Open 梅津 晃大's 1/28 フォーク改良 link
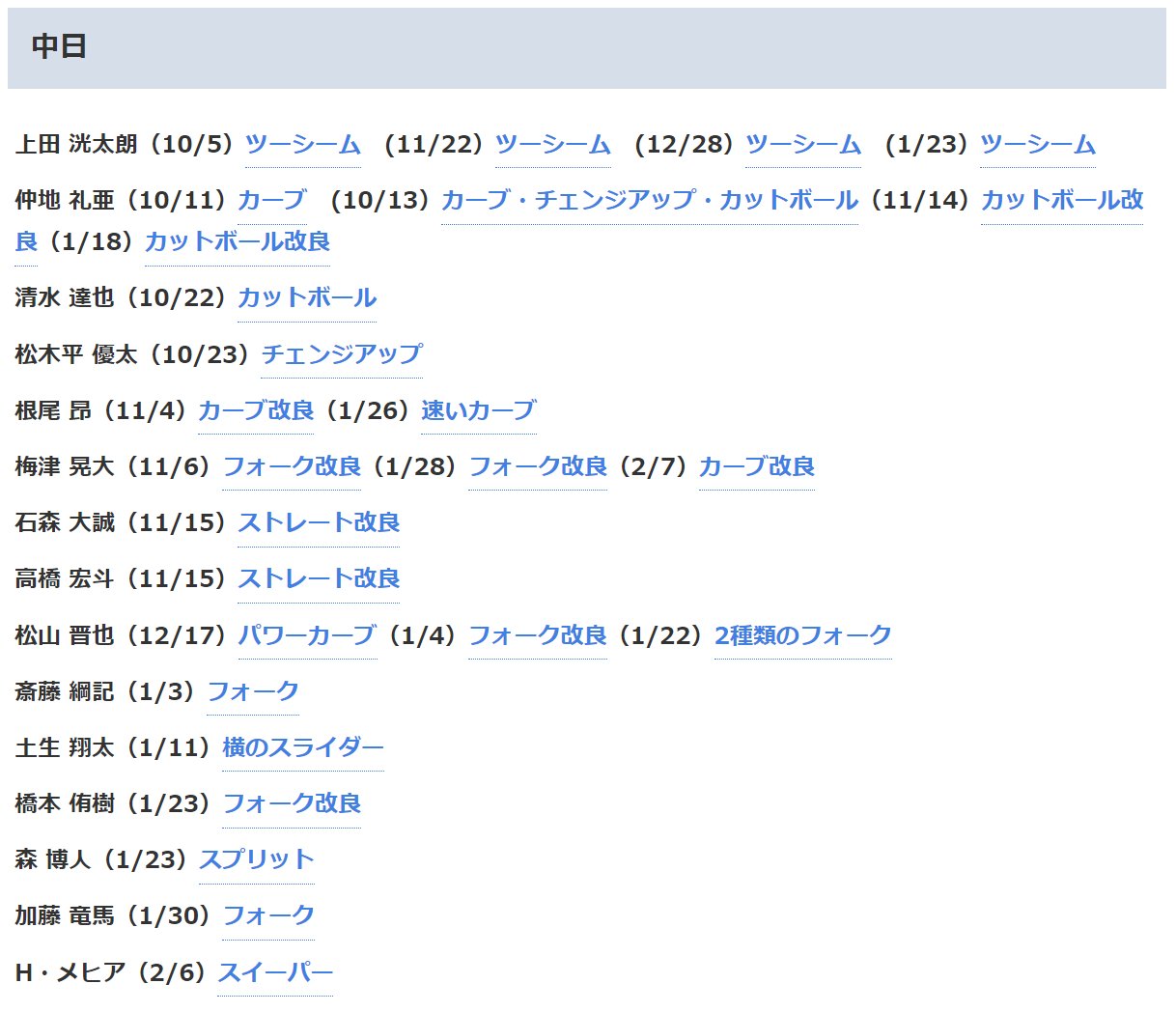The height and width of the screenshot is (1012, 1176). (x=538, y=466)
